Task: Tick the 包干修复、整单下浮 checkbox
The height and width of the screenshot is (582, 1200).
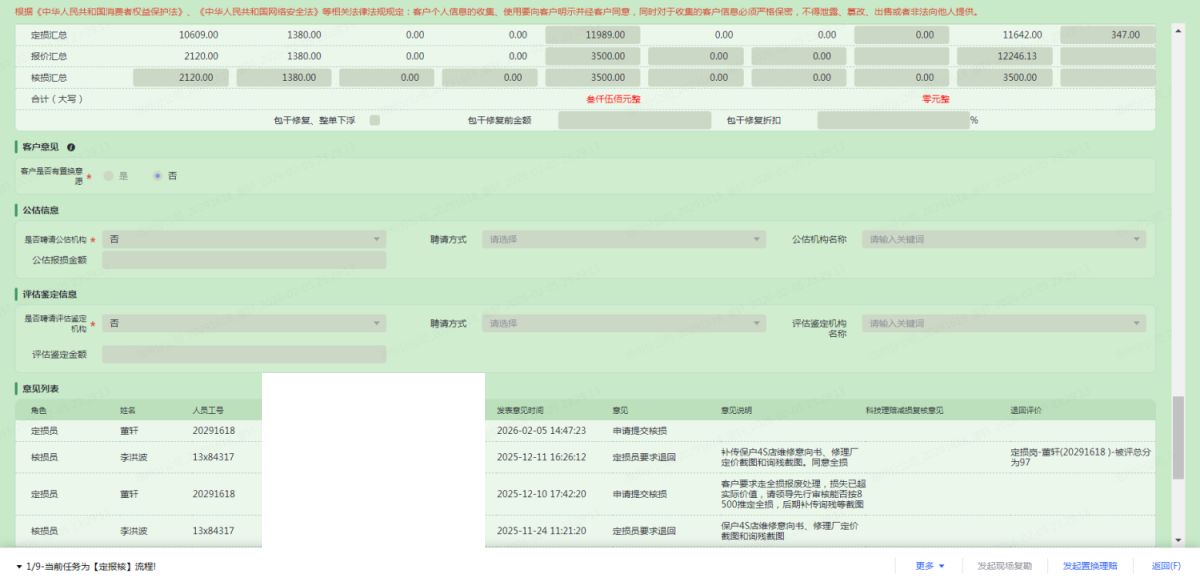Action: (375, 120)
